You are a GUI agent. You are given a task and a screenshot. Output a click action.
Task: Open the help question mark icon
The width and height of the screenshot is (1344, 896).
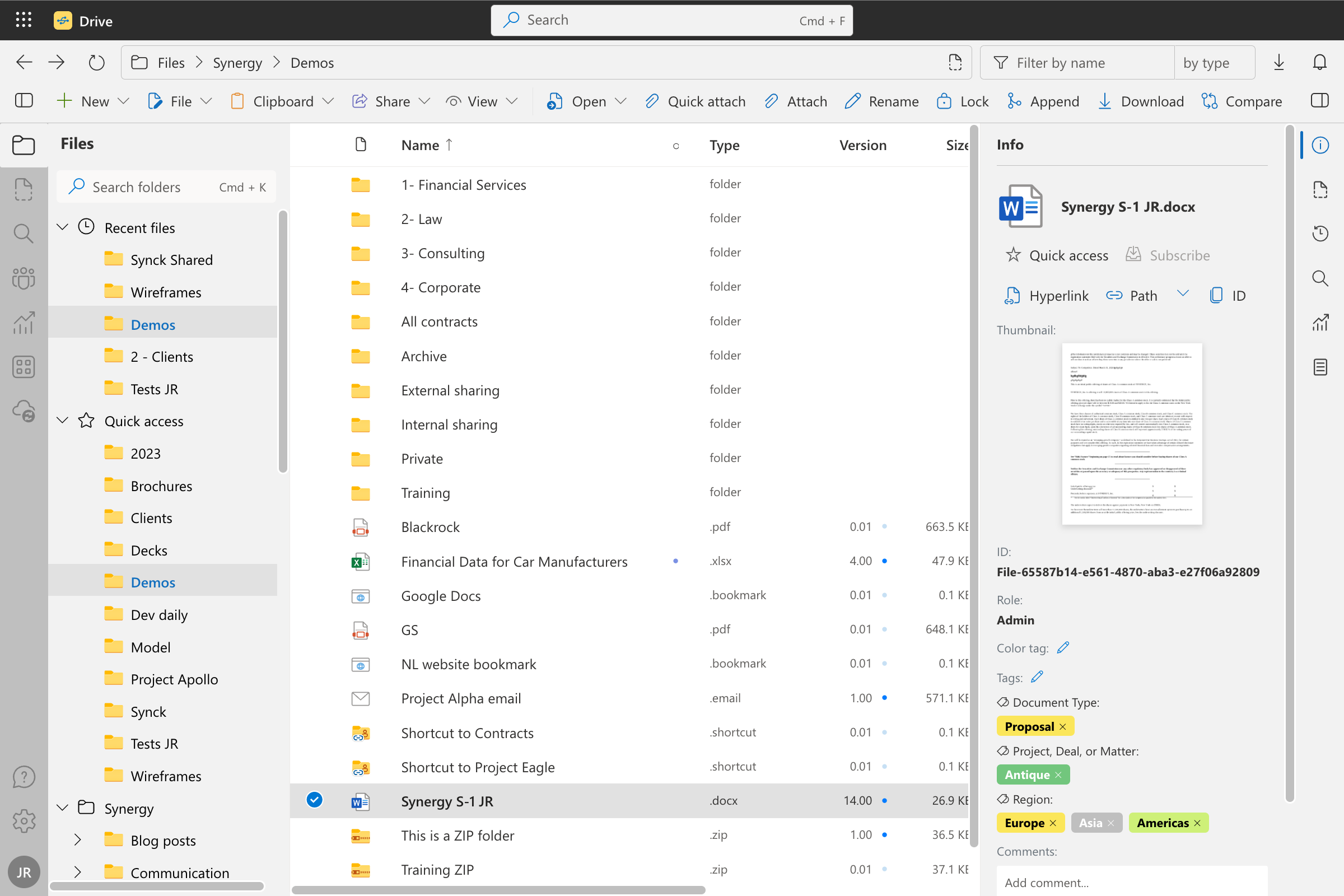pyautogui.click(x=24, y=777)
